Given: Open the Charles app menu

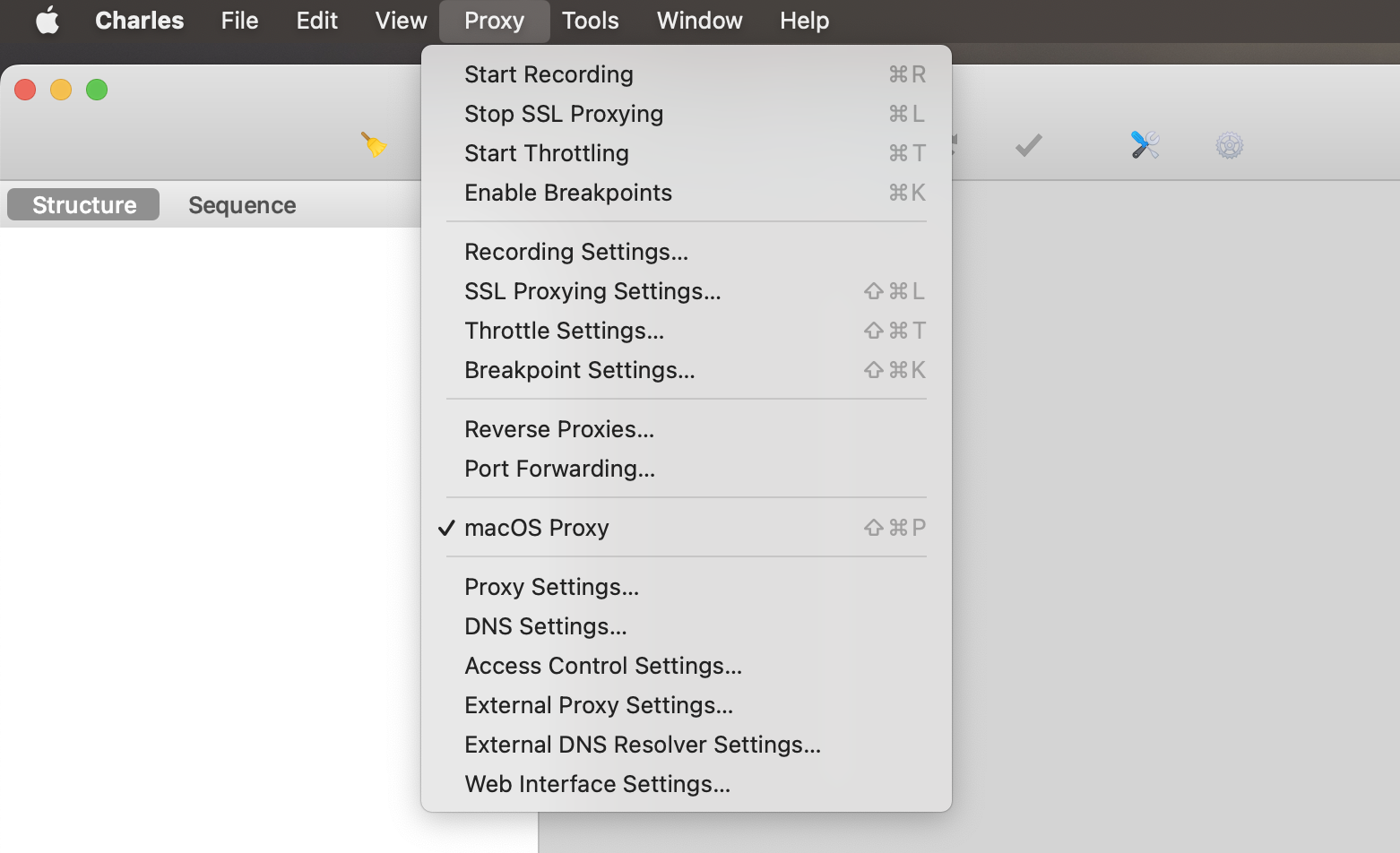Looking at the screenshot, I should point(140,21).
